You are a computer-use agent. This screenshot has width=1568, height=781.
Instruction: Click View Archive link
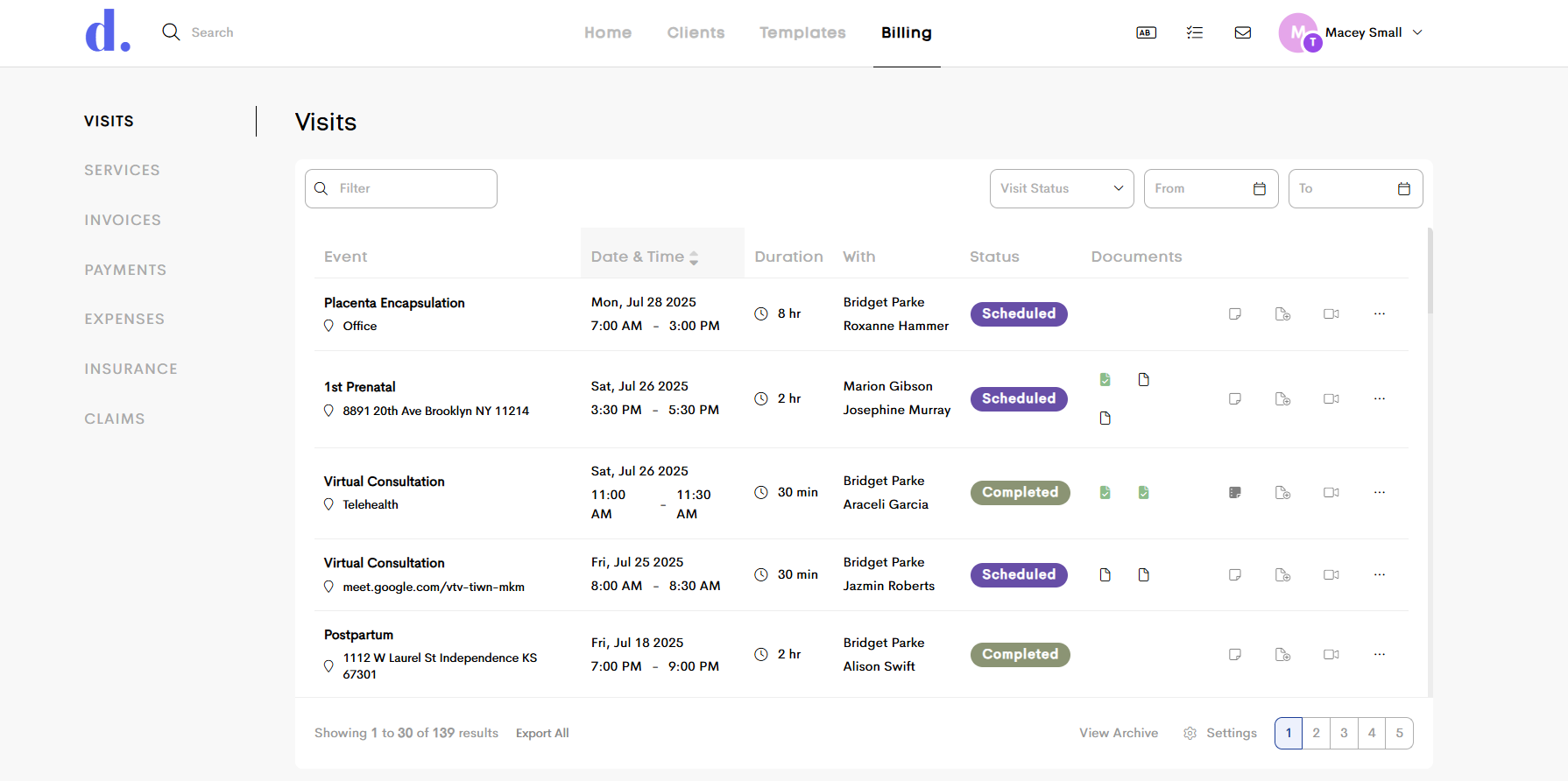(x=1119, y=733)
